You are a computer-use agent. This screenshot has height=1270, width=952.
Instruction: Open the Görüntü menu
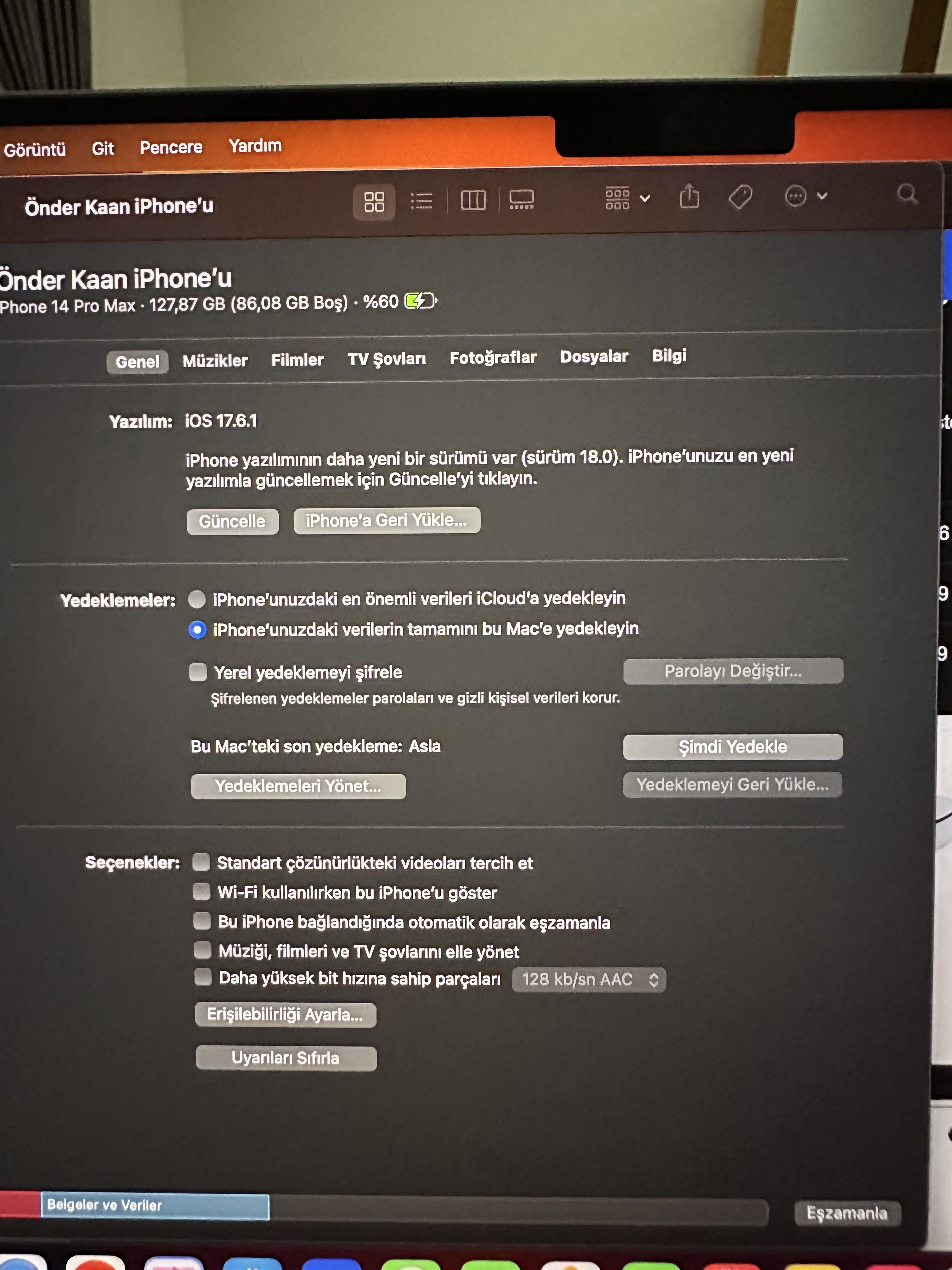coord(35,150)
